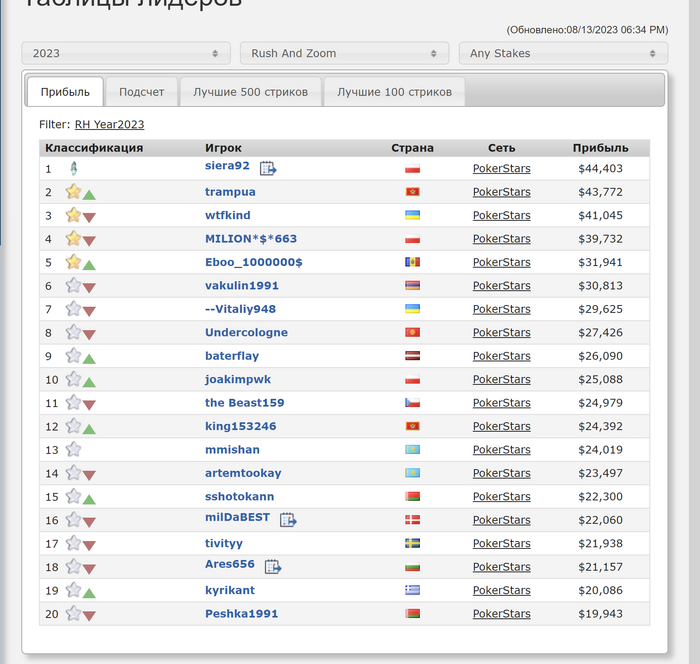
Task: Switch to the Подсчет tab
Action: tap(142, 92)
